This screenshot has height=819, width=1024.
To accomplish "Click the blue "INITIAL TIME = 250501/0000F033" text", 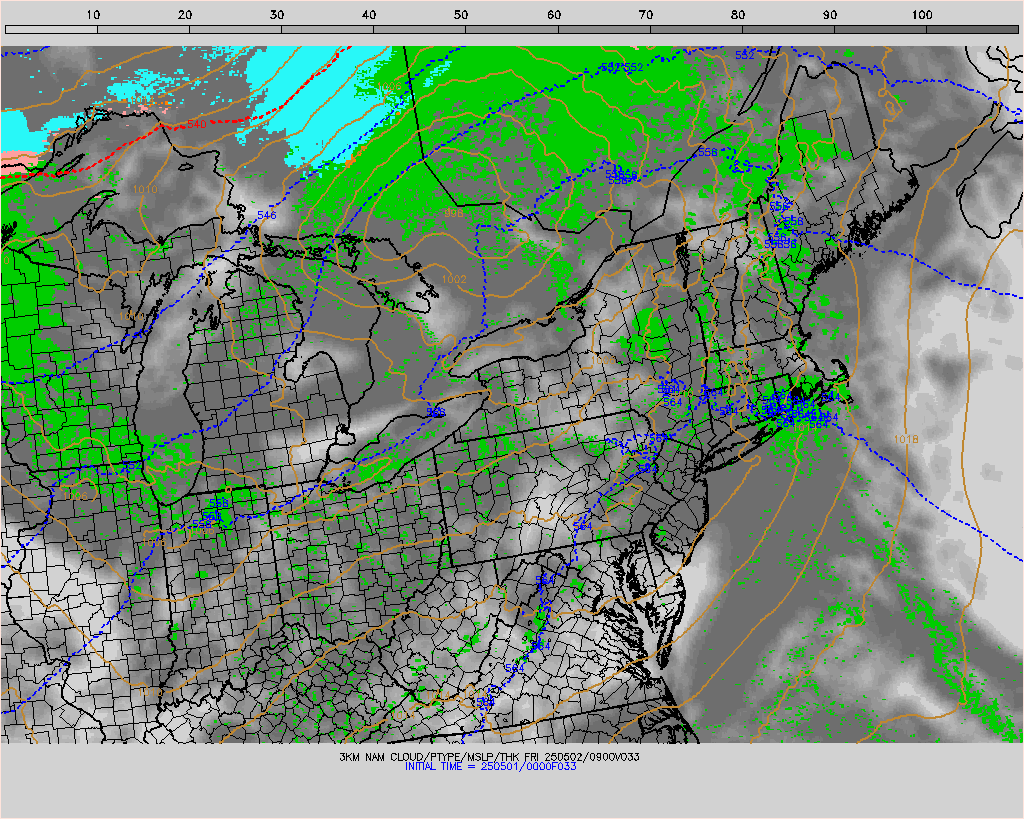I will (x=490, y=767).
